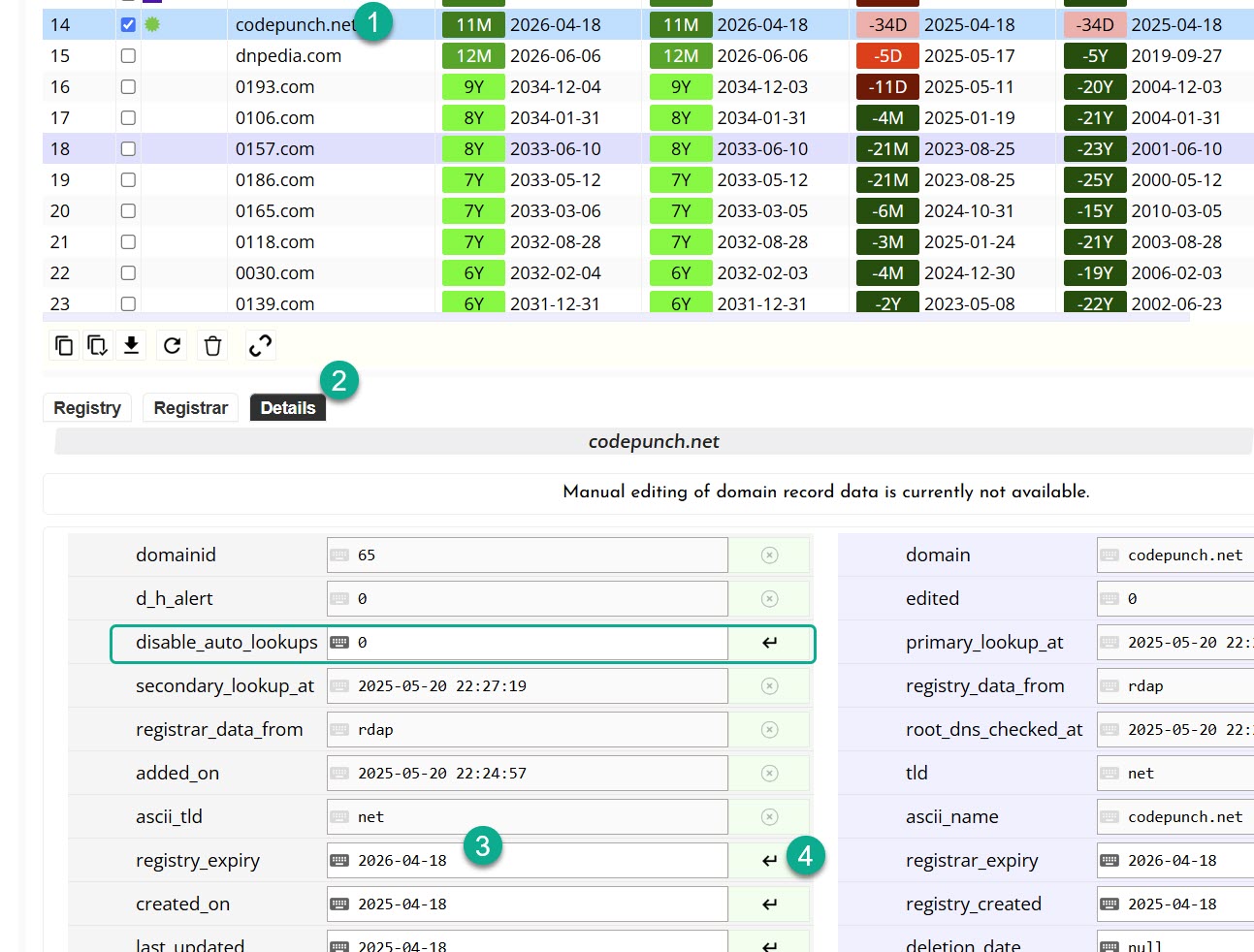The height and width of the screenshot is (952, 1254).
Task: Click the enter arrow beside disable_auto_lookups
Action: point(769,643)
